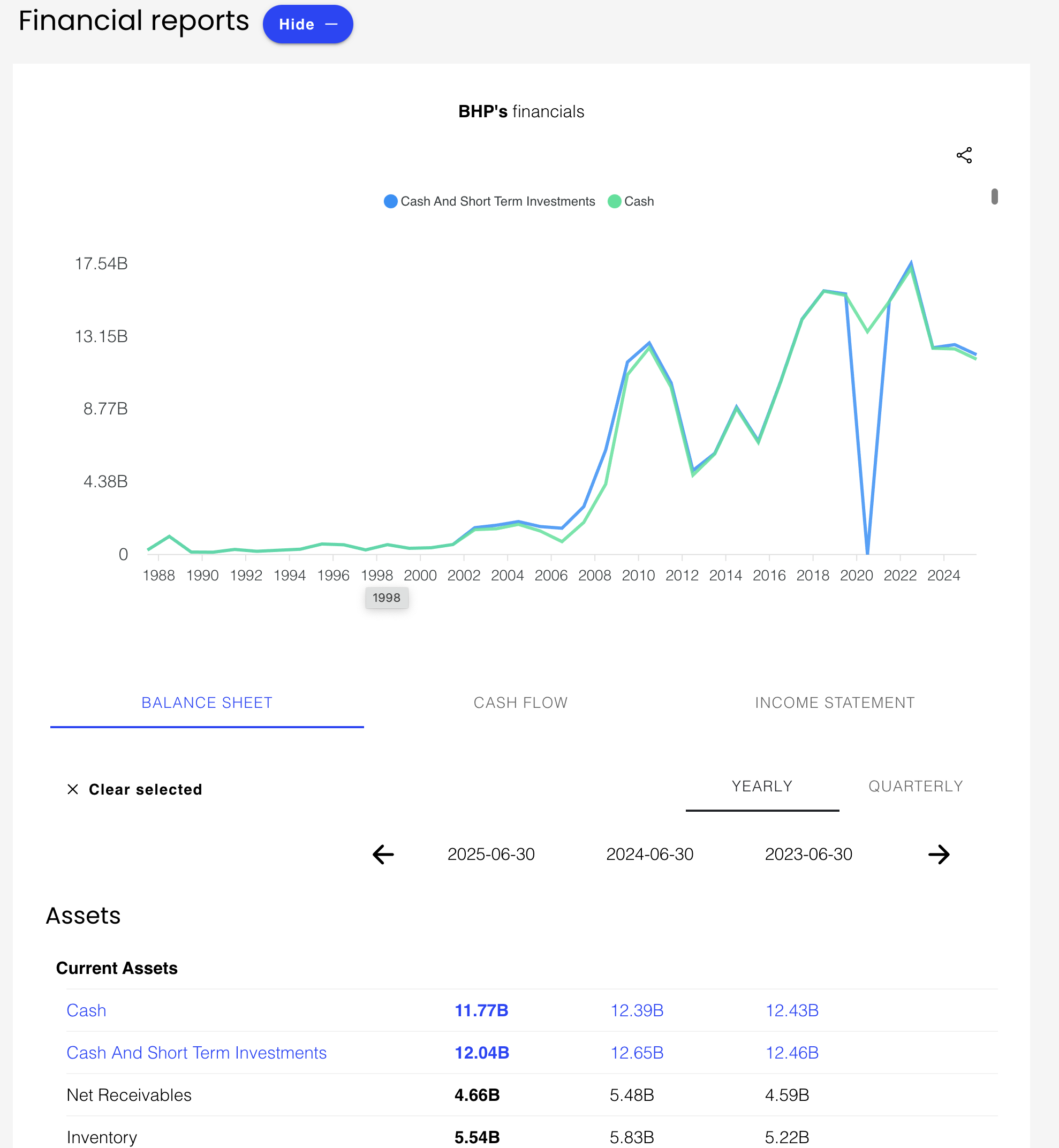Switch period view to QUARTERLY

914,786
